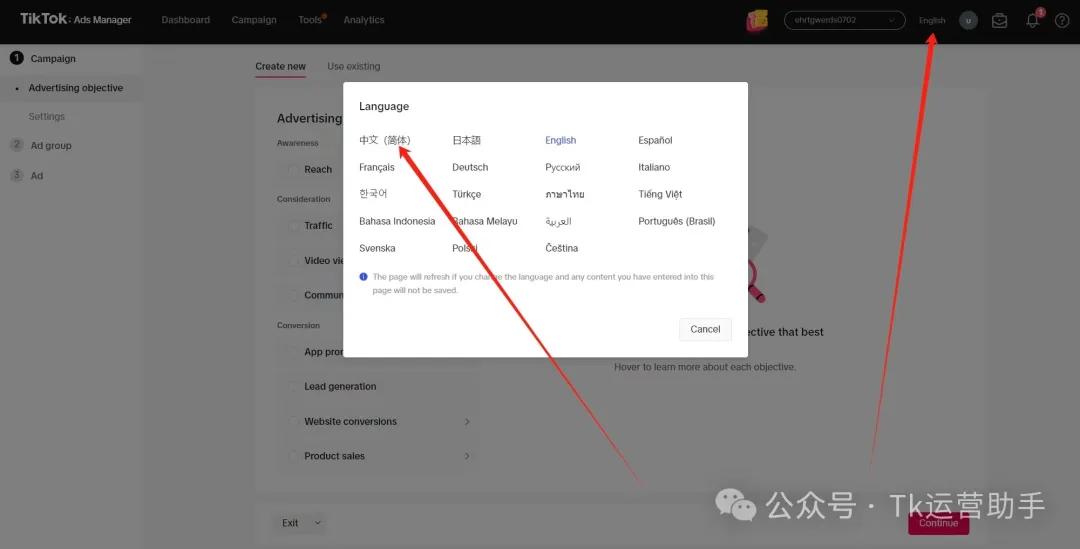
Task: Expand the Website conversions chevron
Action: 467,422
